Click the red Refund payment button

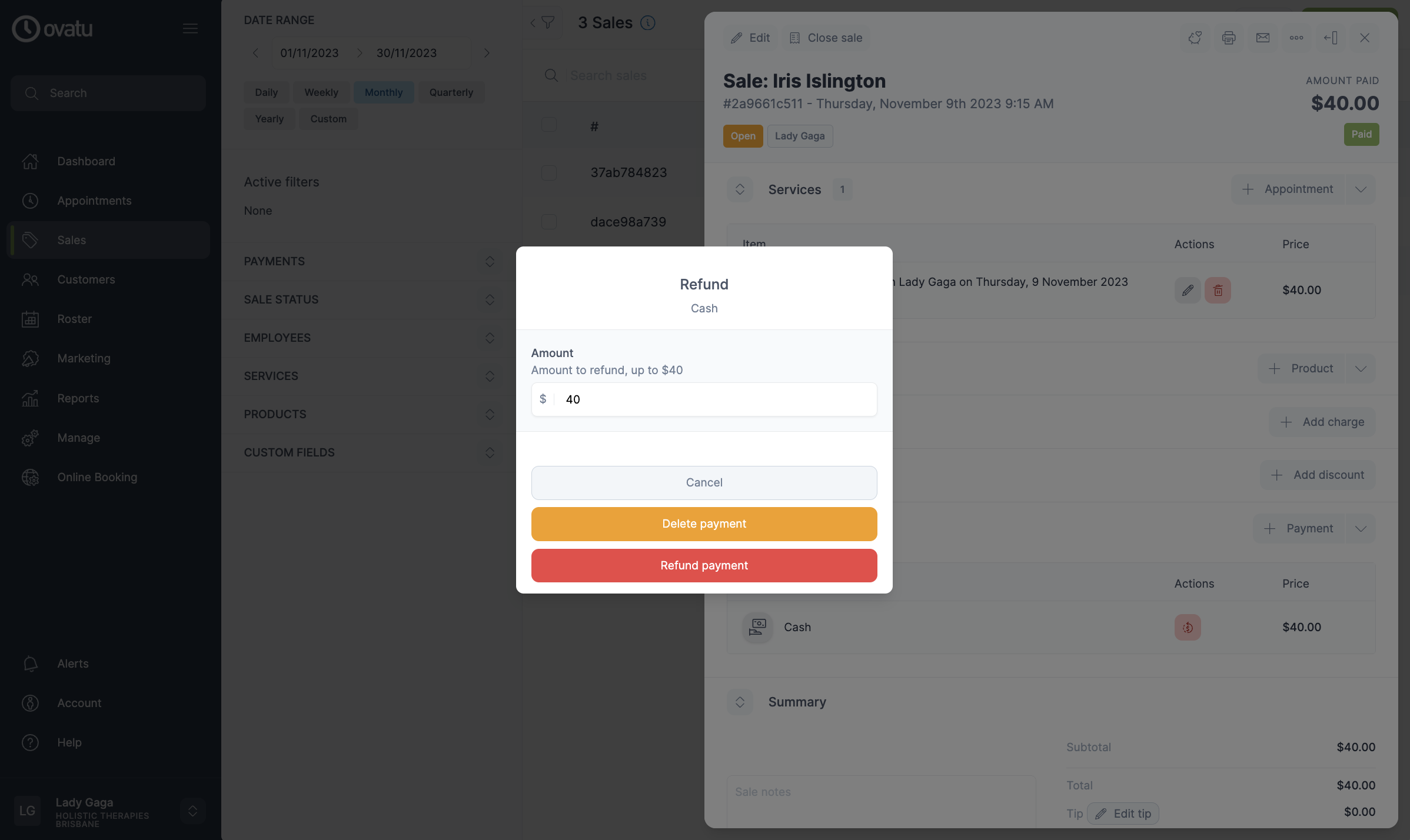(704, 565)
